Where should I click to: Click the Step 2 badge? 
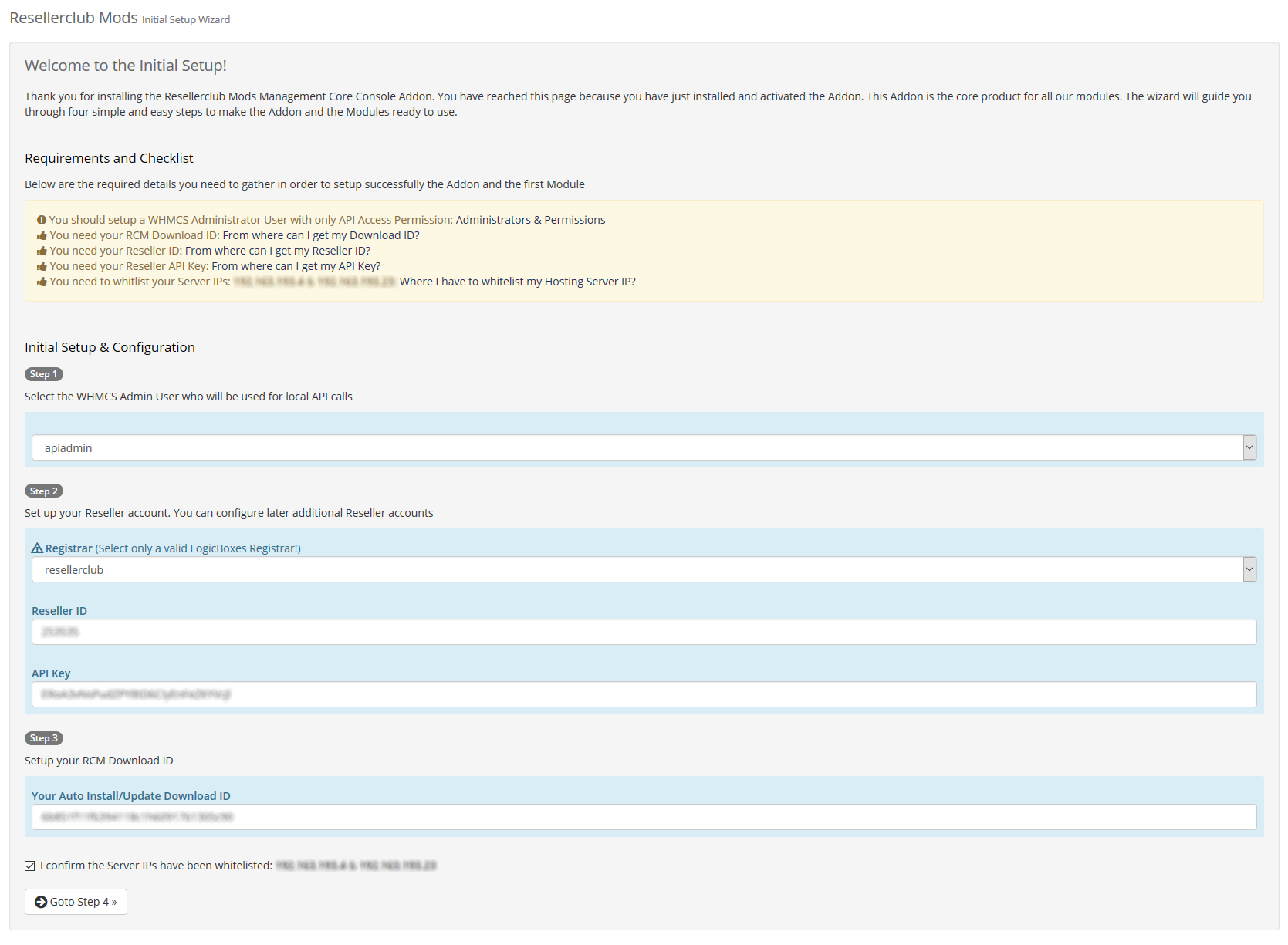(x=44, y=491)
